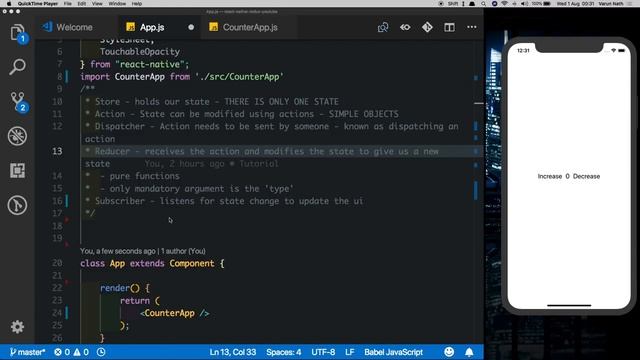Screen dimensions: 640x360
Task: Click the git diamond icon in editor toolbar
Action: (x=427, y=27)
